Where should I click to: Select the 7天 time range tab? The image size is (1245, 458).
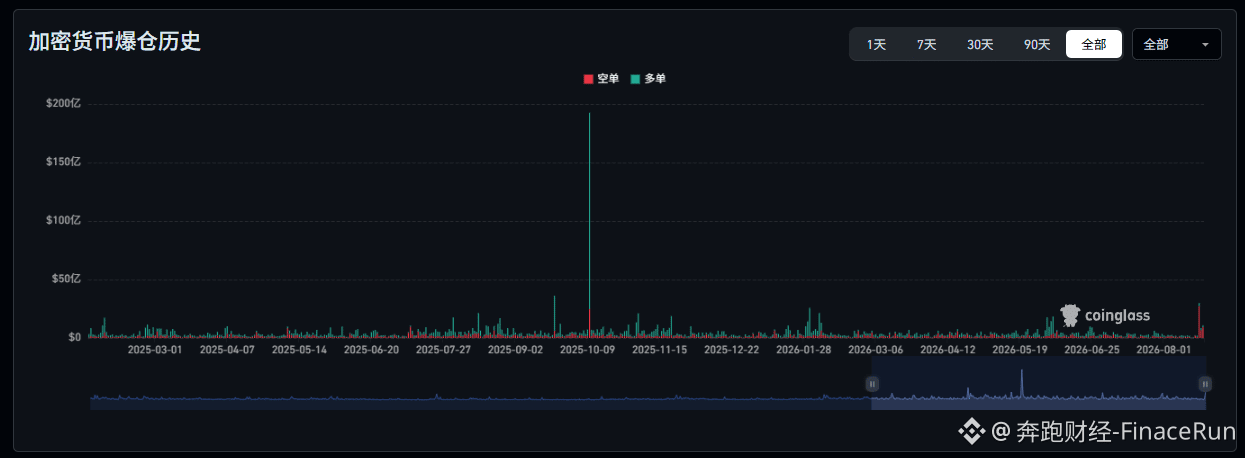(927, 44)
